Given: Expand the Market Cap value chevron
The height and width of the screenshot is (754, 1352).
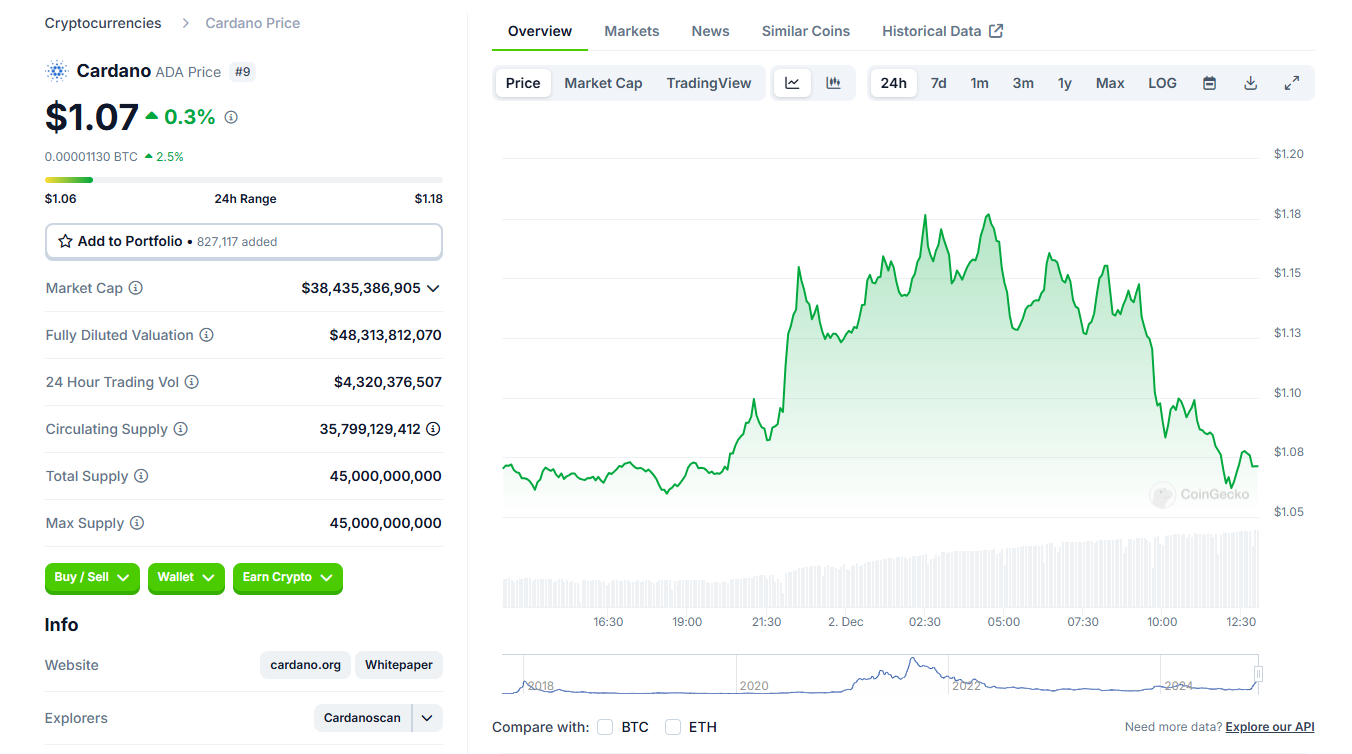Looking at the screenshot, I should click(x=433, y=288).
